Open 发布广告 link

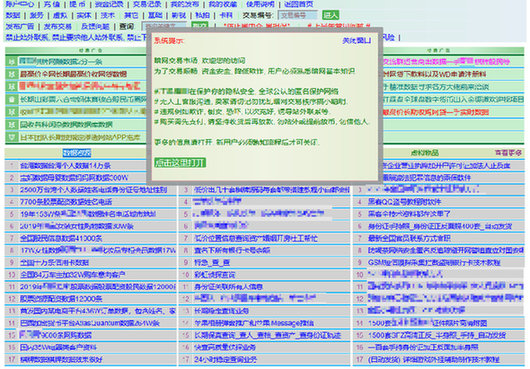(x=20, y=26)
